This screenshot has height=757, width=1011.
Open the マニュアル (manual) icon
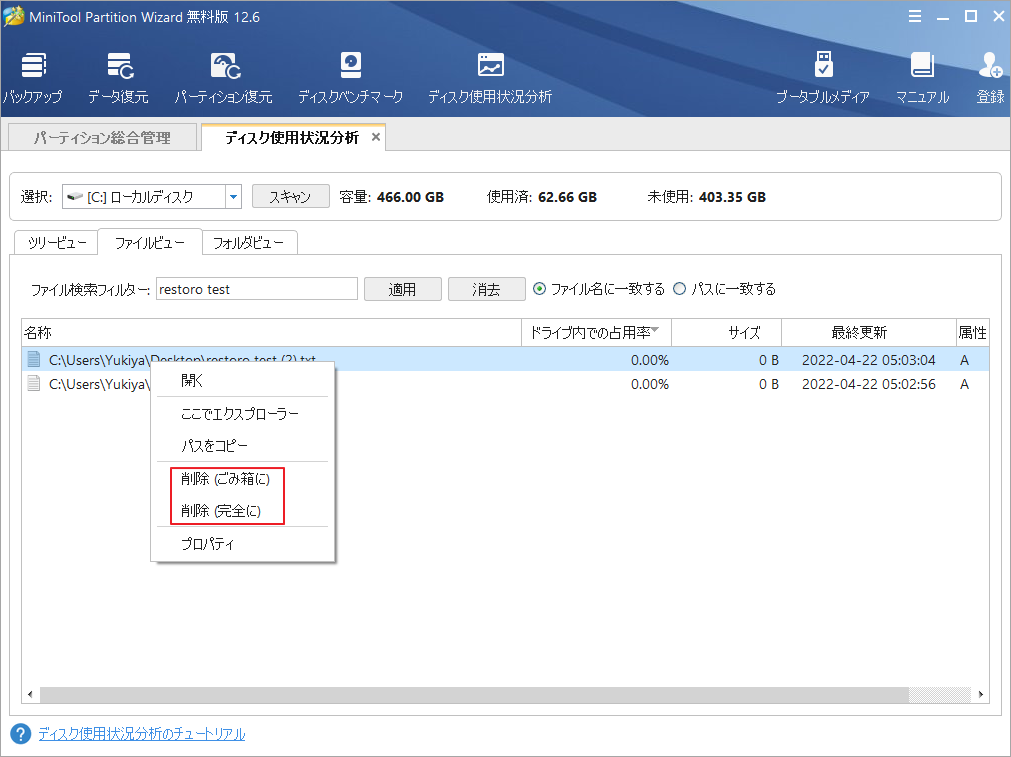(921, 75)
